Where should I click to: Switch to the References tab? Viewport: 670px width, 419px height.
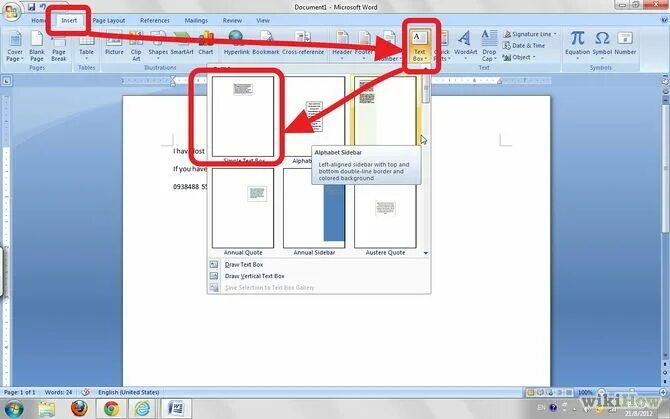(x=155, y=20)
